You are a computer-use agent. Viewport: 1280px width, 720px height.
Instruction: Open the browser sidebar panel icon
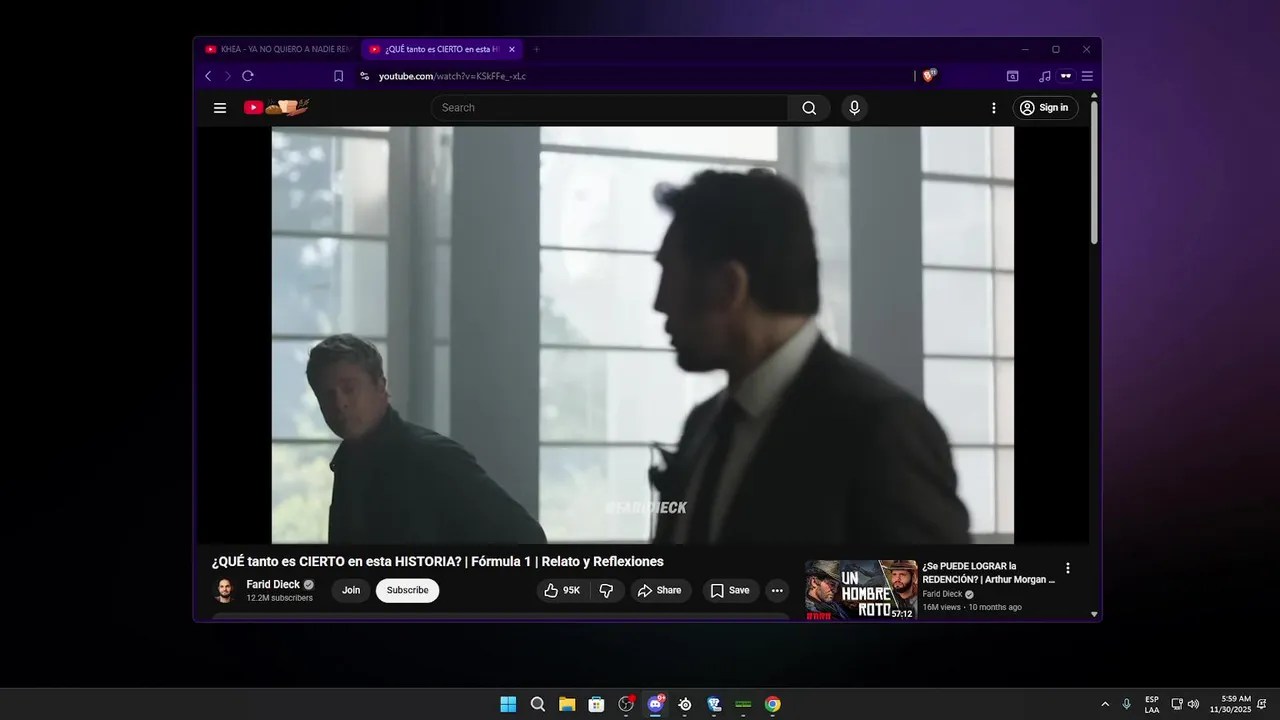click(1012, 76)
